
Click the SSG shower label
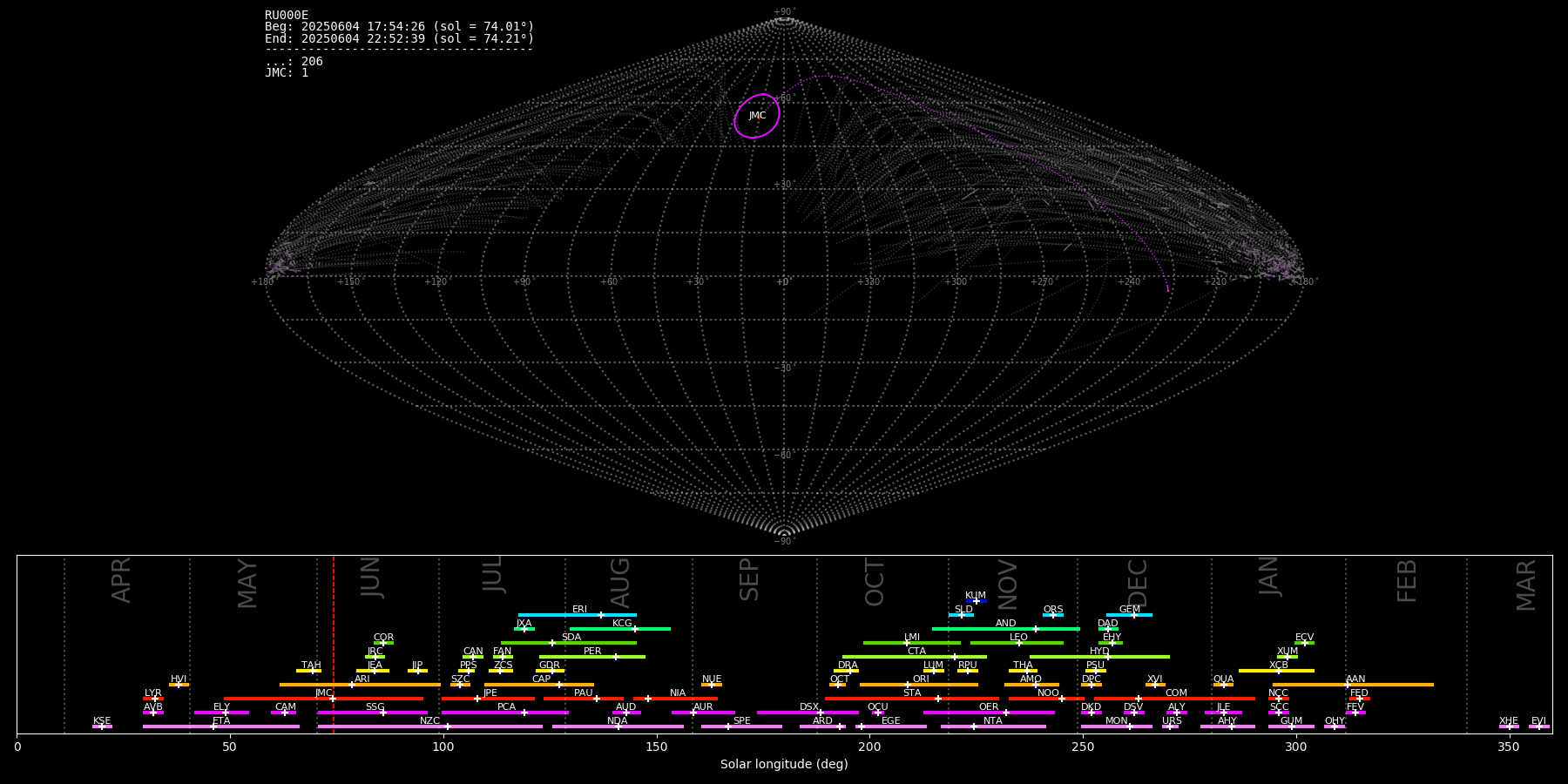point(375,707)
